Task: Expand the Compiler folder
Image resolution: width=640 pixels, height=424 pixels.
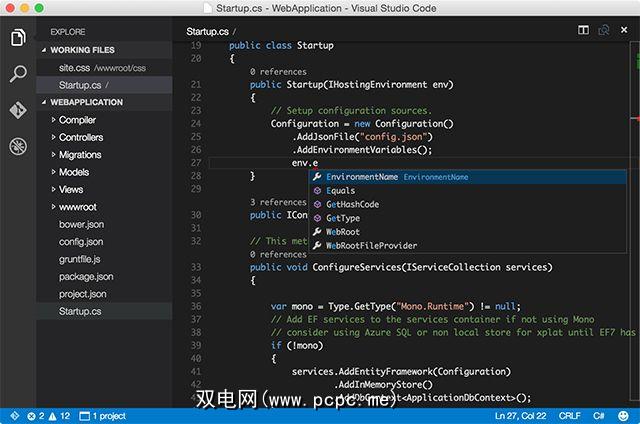Action: pyautogui.click(x=78, y=120)
